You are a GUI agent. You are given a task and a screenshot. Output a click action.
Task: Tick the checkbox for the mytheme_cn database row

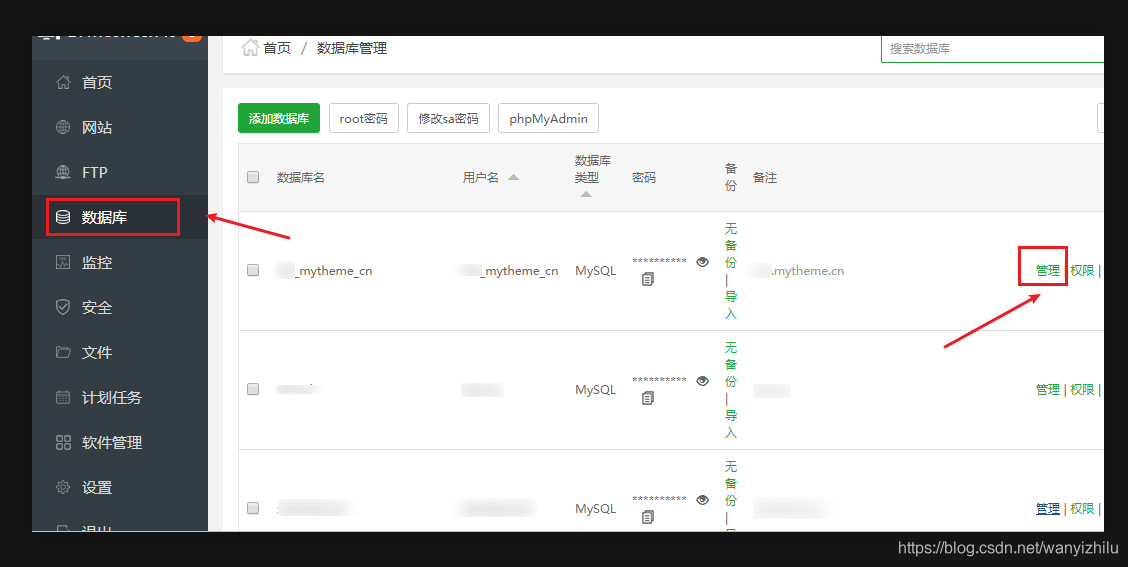tap(253, 270)
